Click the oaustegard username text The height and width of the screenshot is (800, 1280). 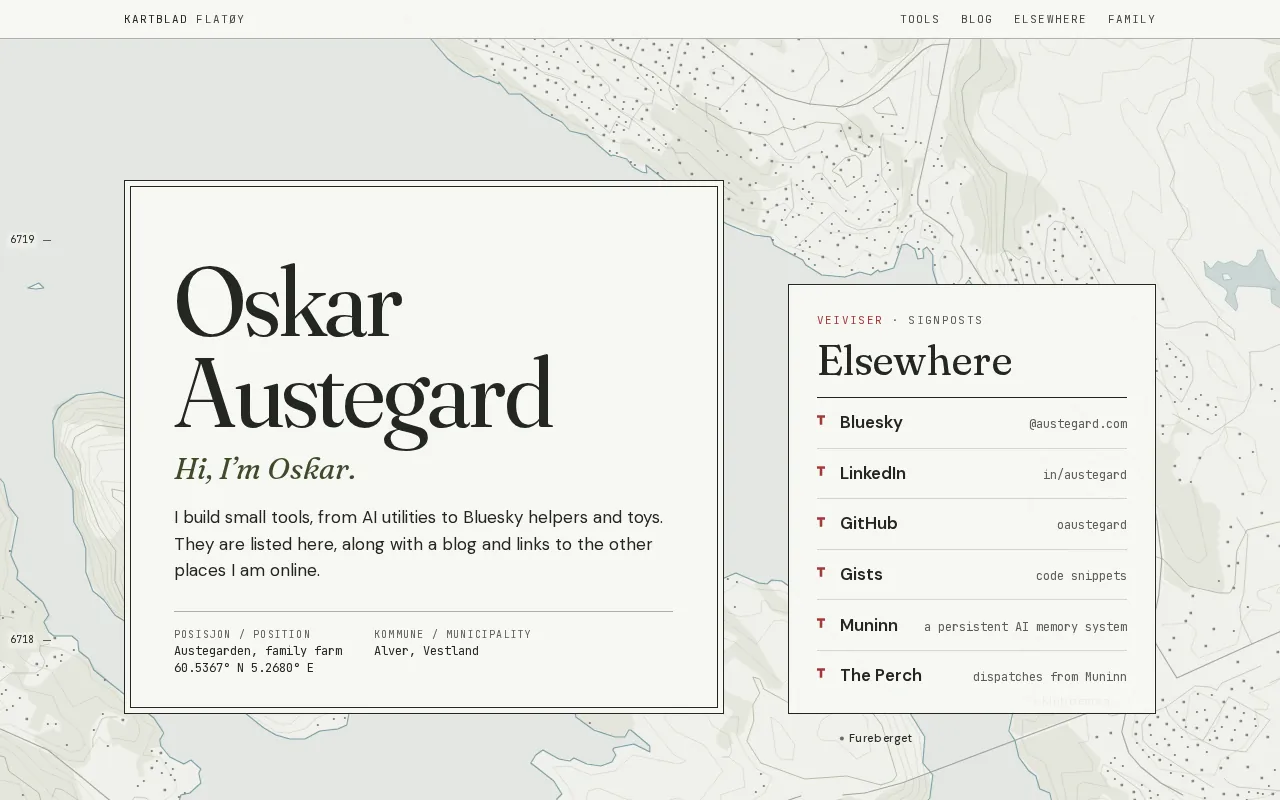coord(1092,525)
